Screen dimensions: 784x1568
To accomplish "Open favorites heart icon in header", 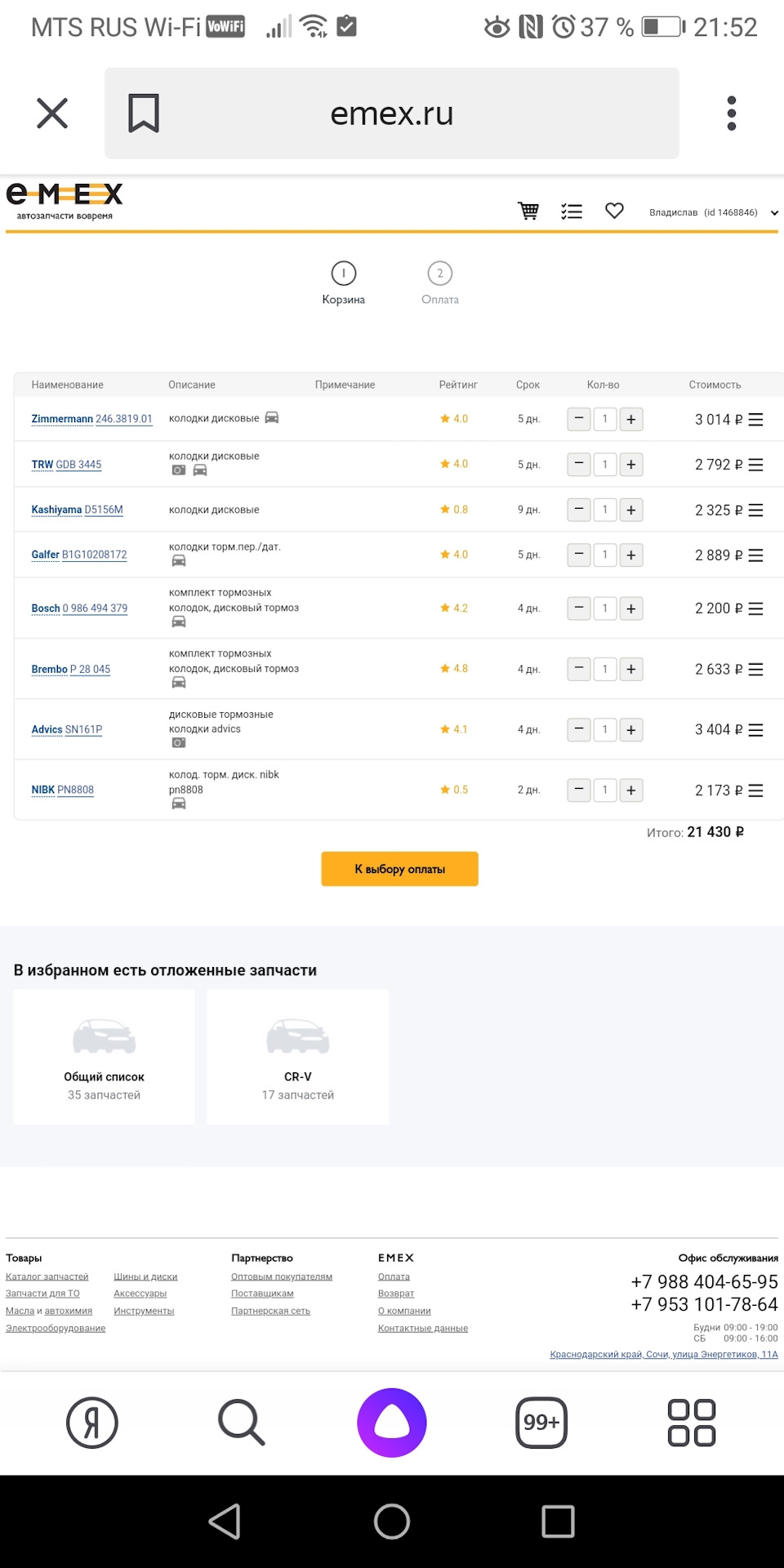I will coord(614,211).
